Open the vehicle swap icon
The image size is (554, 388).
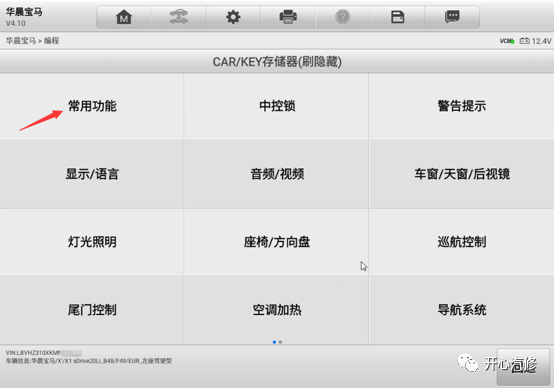point(178,17)
